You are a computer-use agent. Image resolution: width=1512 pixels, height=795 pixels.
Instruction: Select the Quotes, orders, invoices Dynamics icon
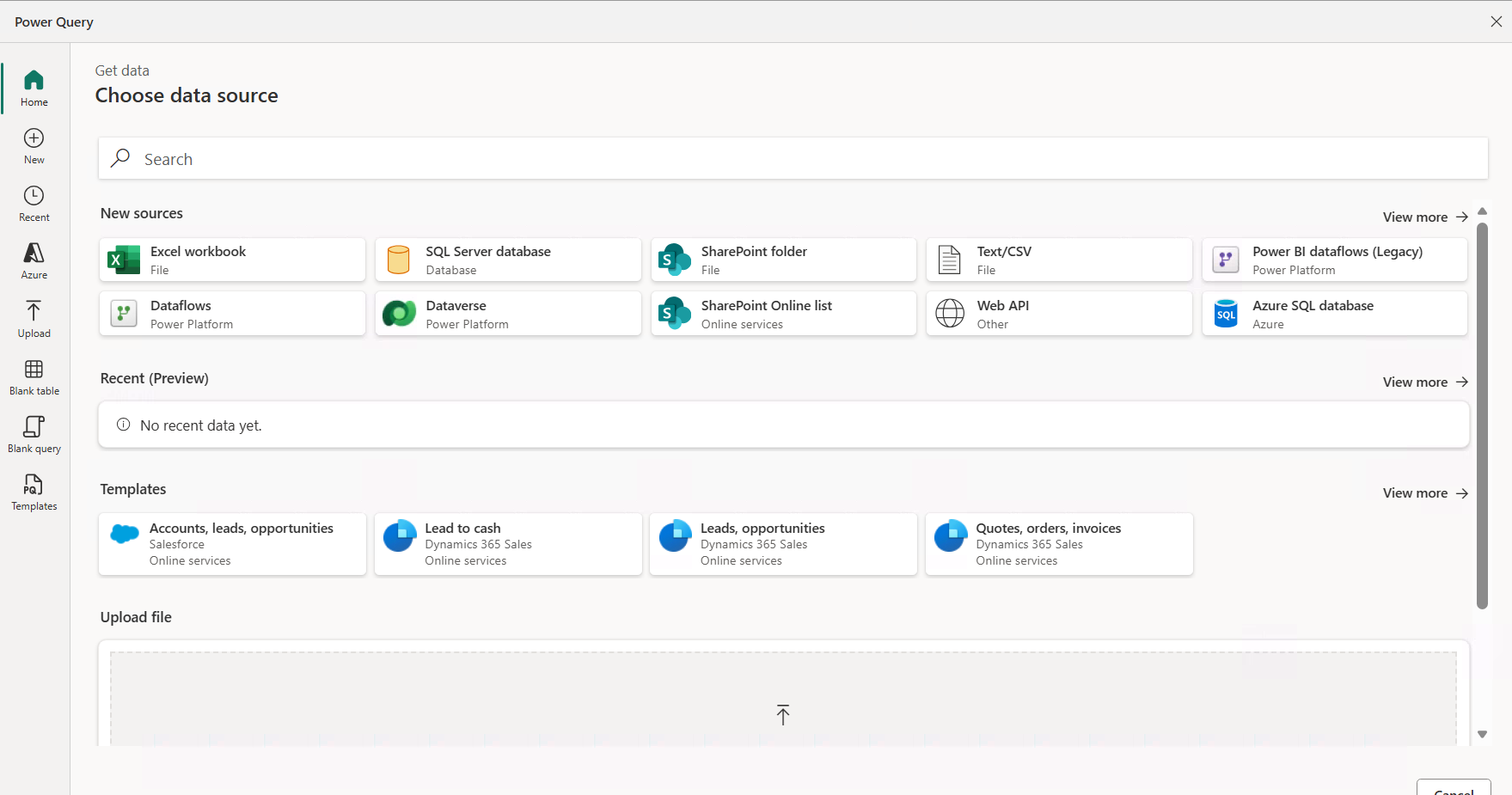[x=951, y=535]
